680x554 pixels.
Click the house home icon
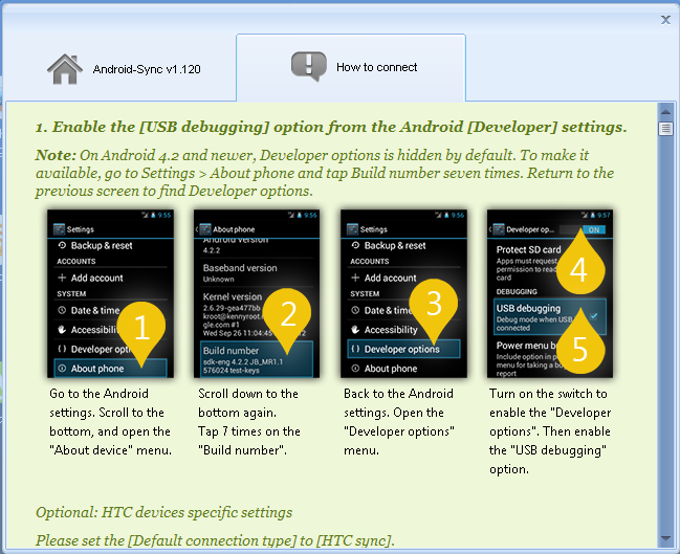pyautogui.click(x=65, y=69)
